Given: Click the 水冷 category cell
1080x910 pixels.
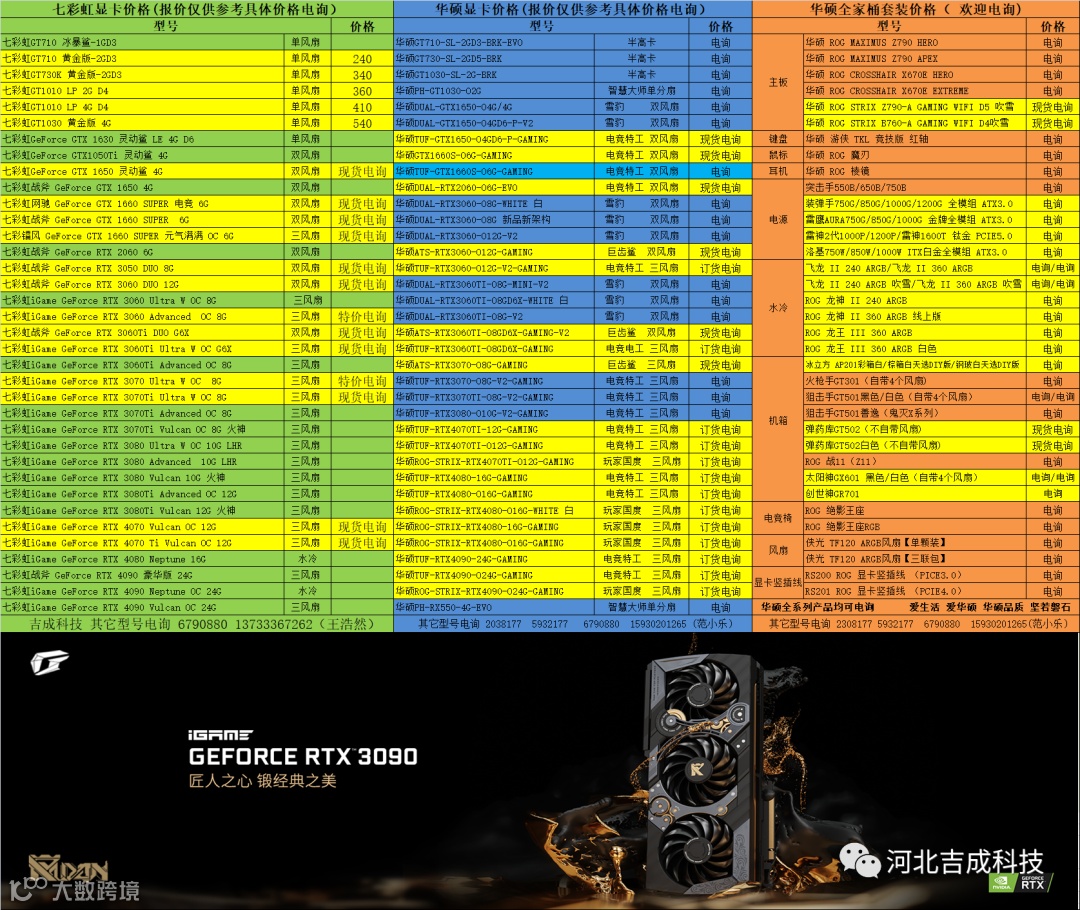Looking at the screenshot, I should [778, 308].
